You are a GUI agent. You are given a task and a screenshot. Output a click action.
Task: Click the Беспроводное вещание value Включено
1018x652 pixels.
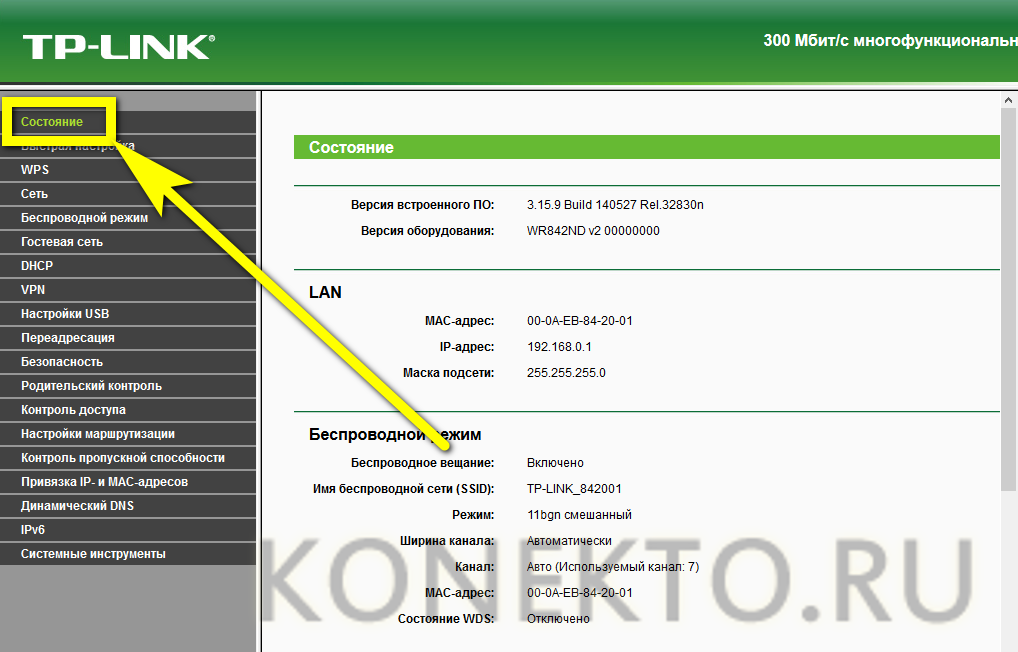pos(555,462)
